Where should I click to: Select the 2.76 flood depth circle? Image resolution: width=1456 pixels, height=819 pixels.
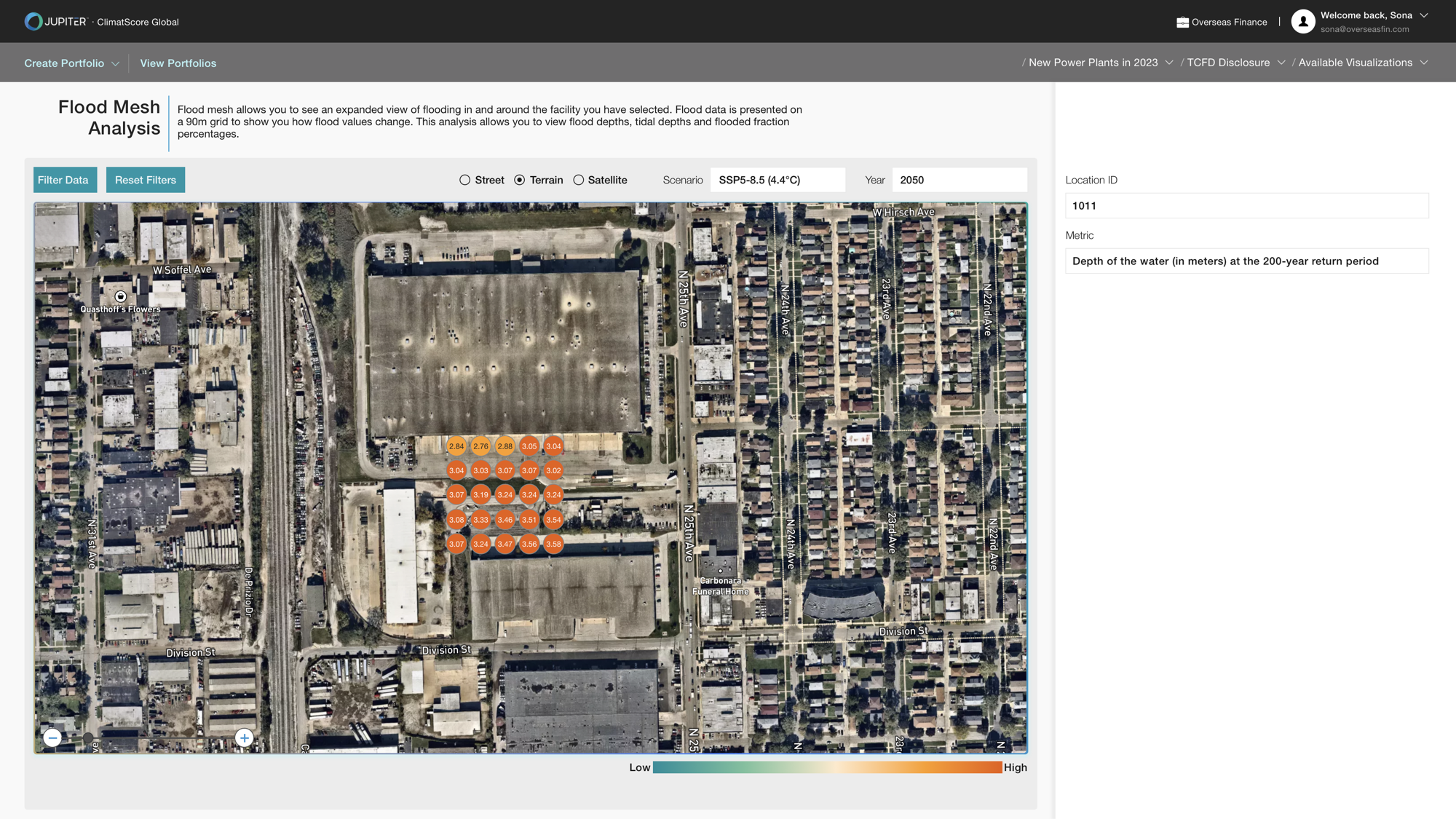coord(480,446)
